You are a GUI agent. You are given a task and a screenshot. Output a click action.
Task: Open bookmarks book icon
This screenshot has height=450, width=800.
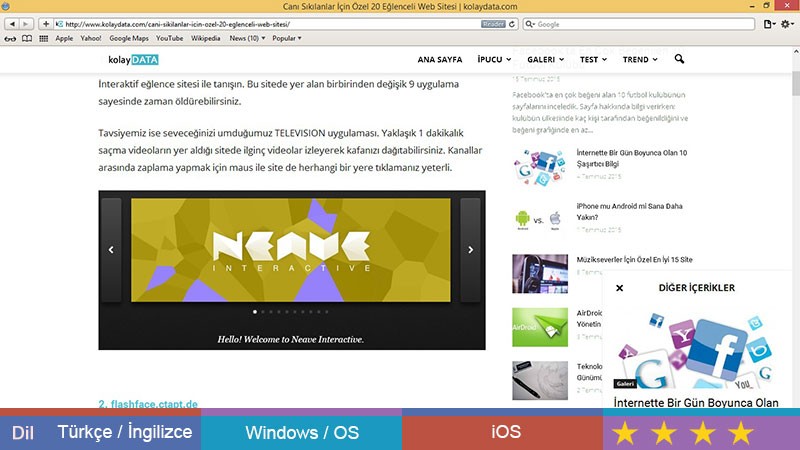click(x=27, y=38)
